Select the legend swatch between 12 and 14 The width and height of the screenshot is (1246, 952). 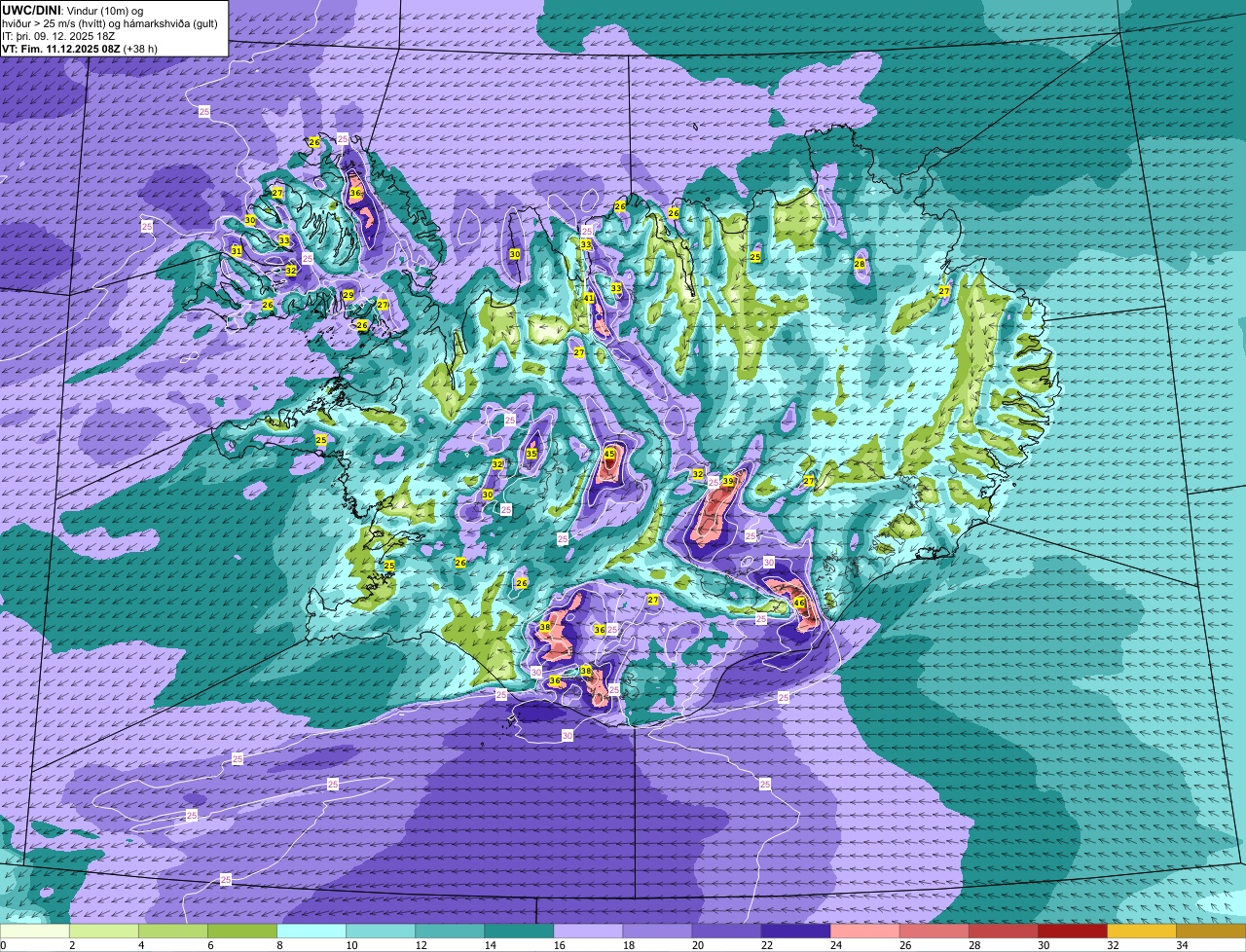pyautogui.click(x=450, y=932)
